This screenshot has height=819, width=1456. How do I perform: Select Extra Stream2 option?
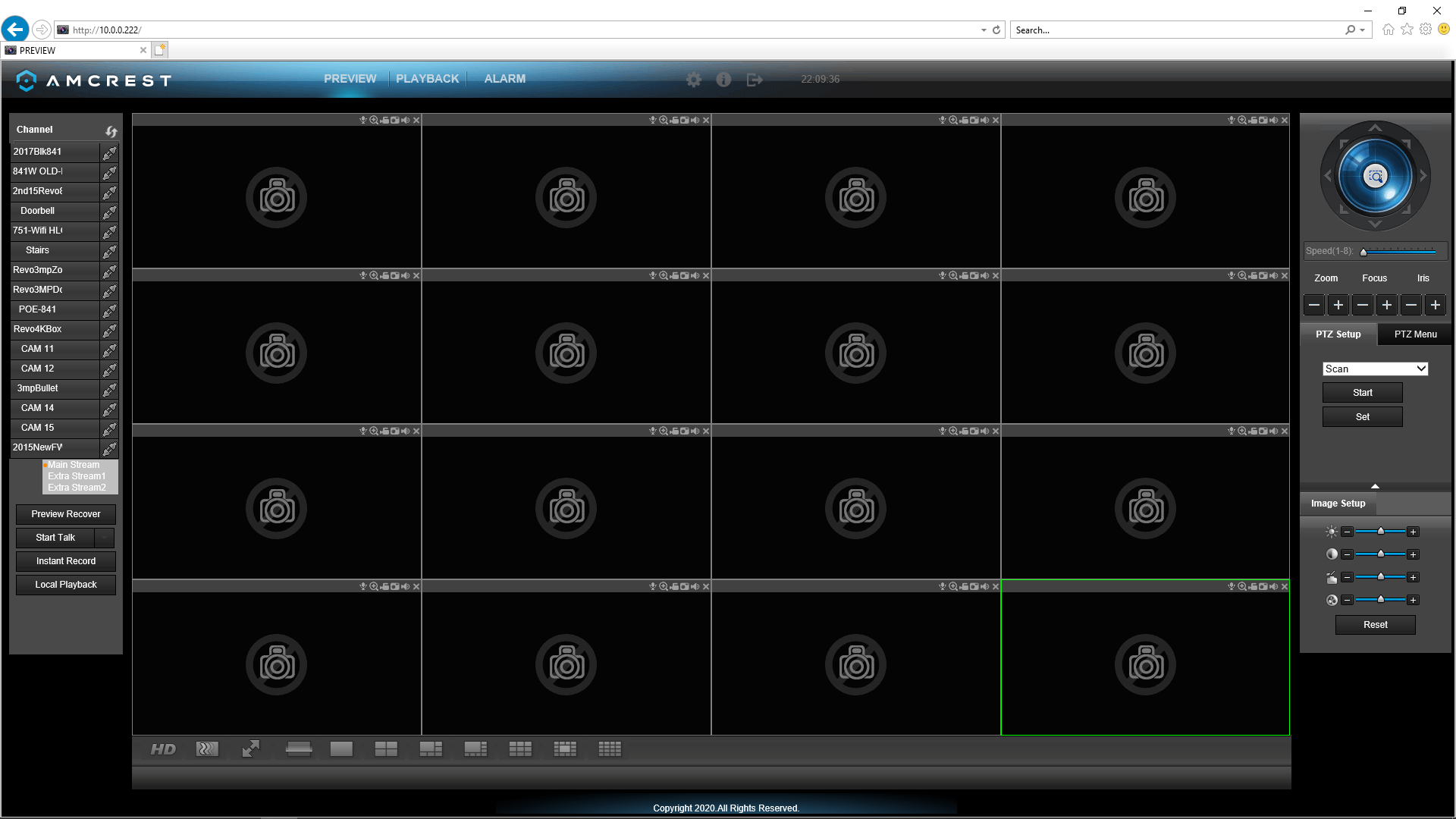(x=77, y=488)
